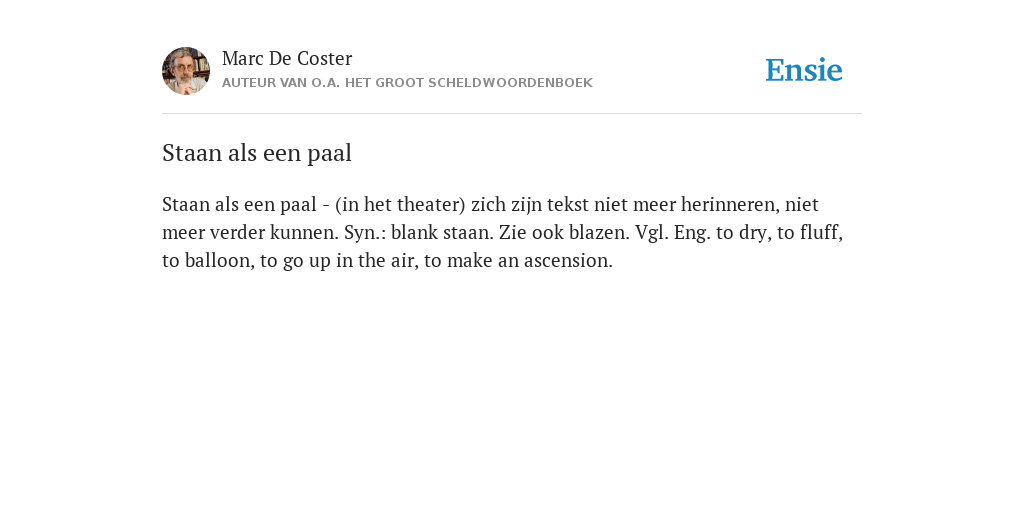The width and height of the screenshot is (1024, 512).
Task: Open the Ensie logo link
Action: pyautogui.click(x=804, y=70)
